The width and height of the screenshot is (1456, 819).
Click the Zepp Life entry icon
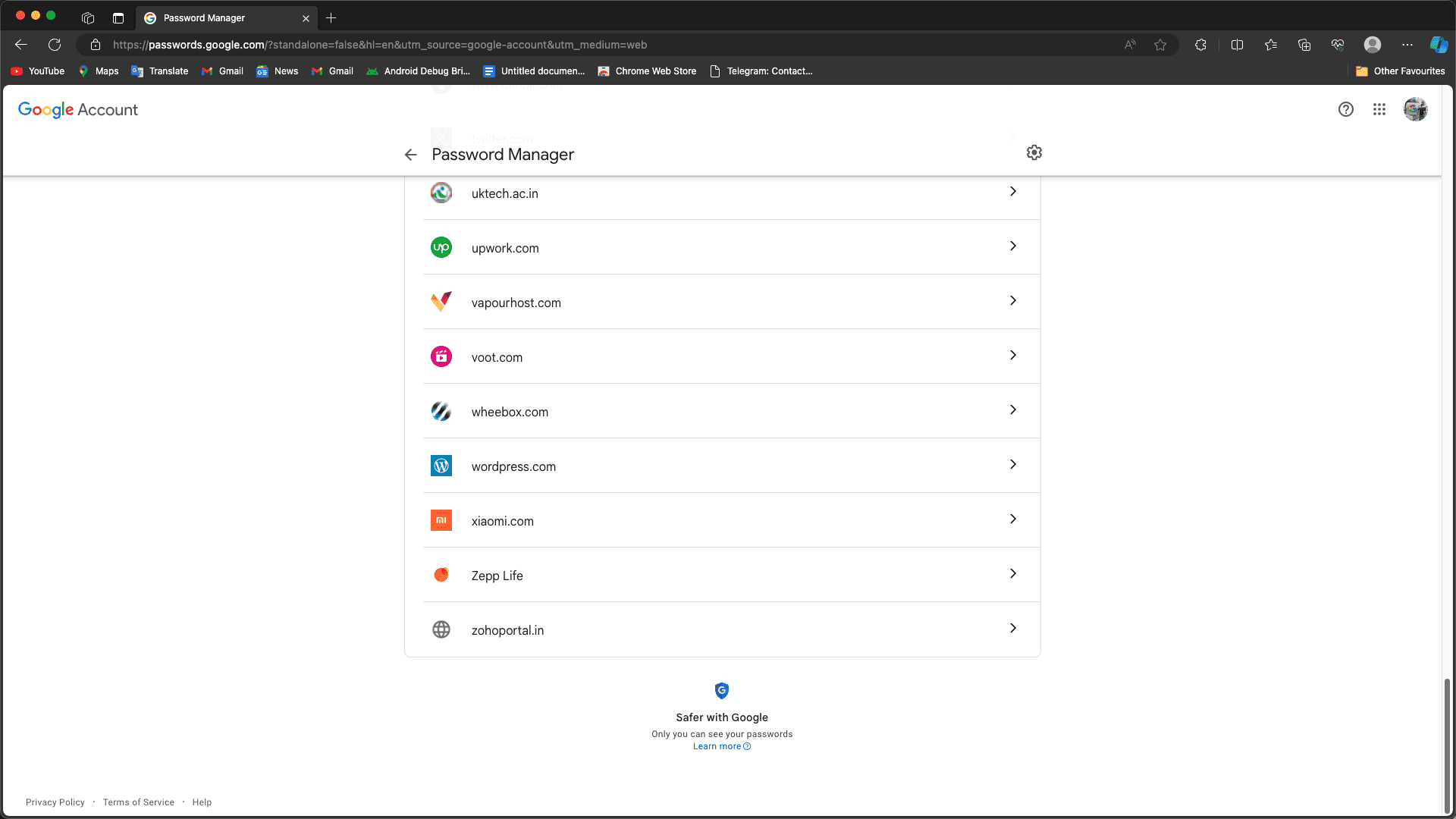441,575
